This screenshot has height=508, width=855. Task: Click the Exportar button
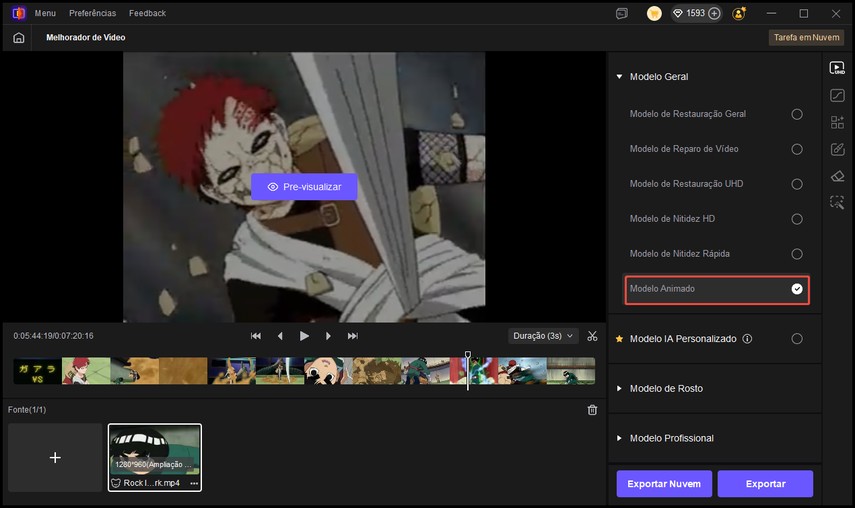(765, 483)
